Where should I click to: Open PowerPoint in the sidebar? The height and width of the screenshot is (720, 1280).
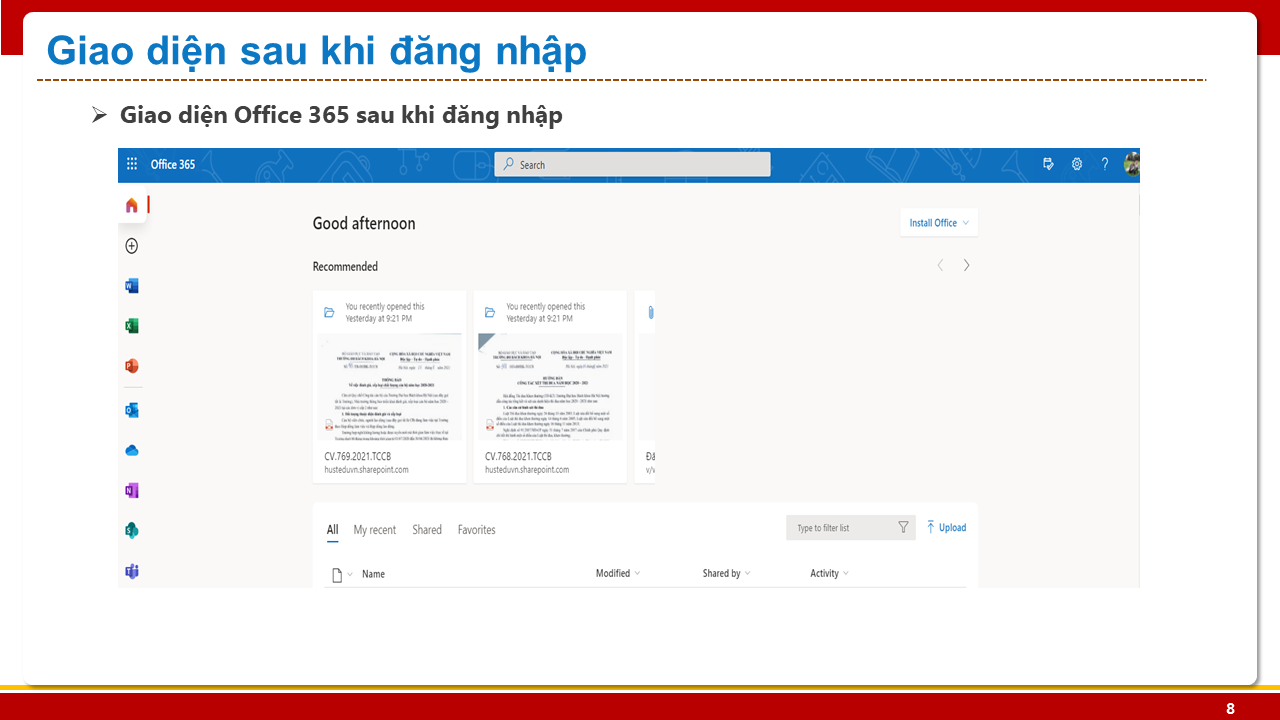[132, 366]
